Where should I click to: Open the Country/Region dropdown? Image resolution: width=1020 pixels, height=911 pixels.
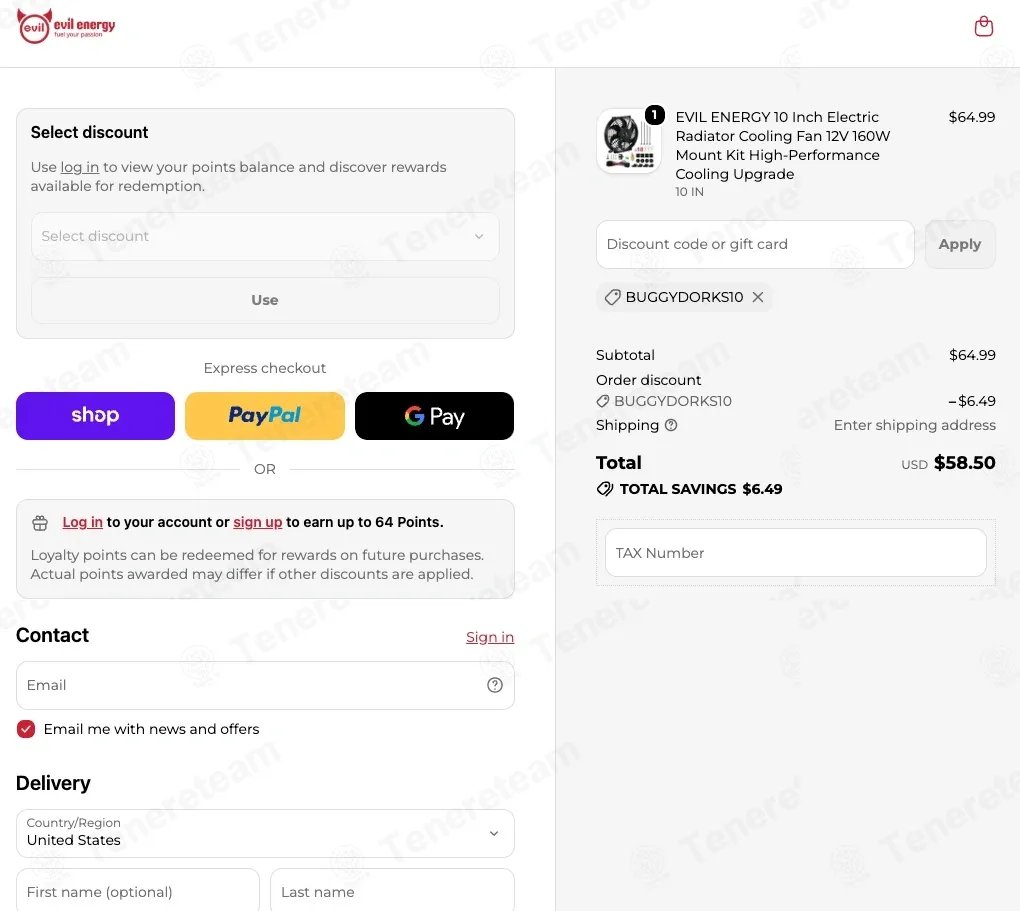coord(265,834)
